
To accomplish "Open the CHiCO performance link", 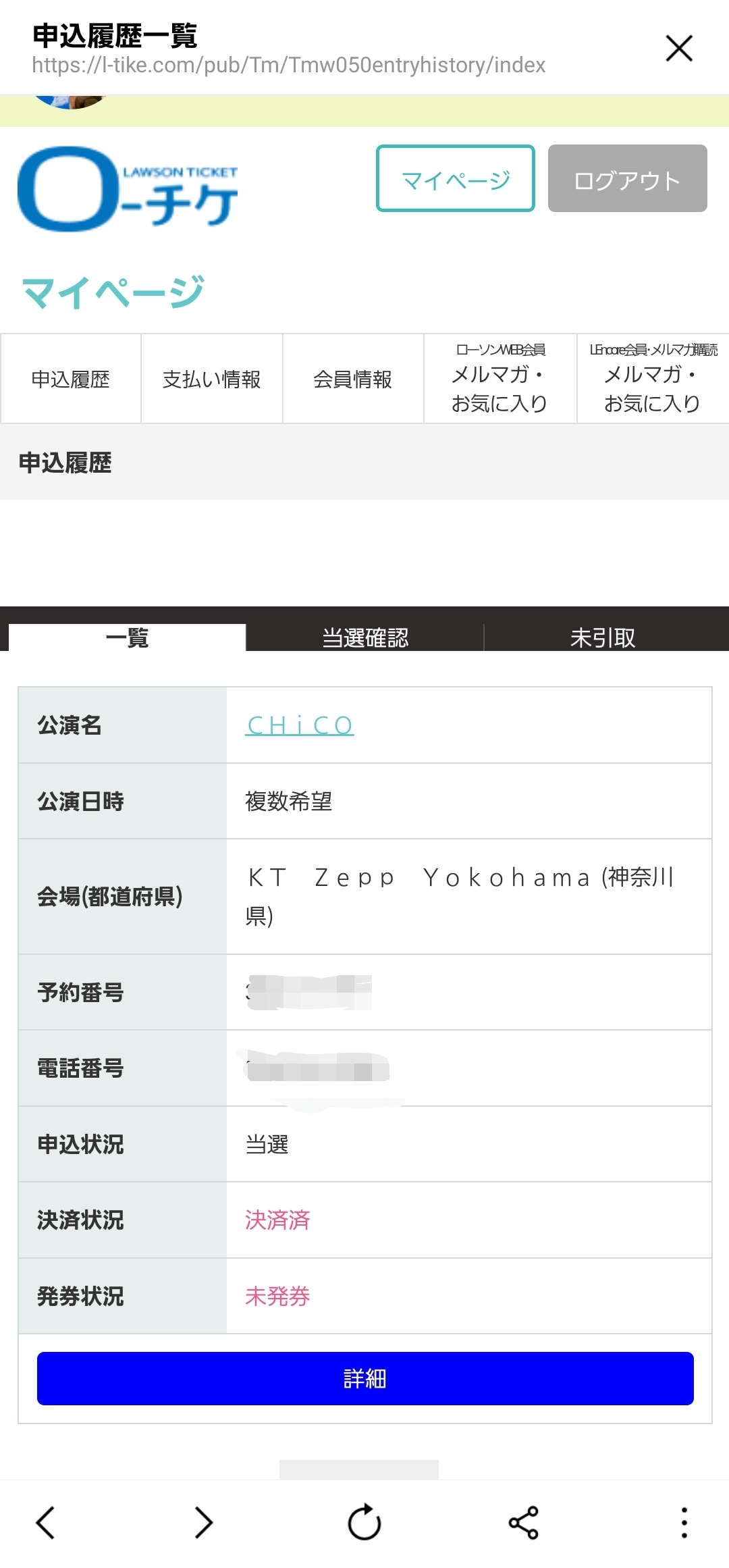I will click(x=300, y=726).
